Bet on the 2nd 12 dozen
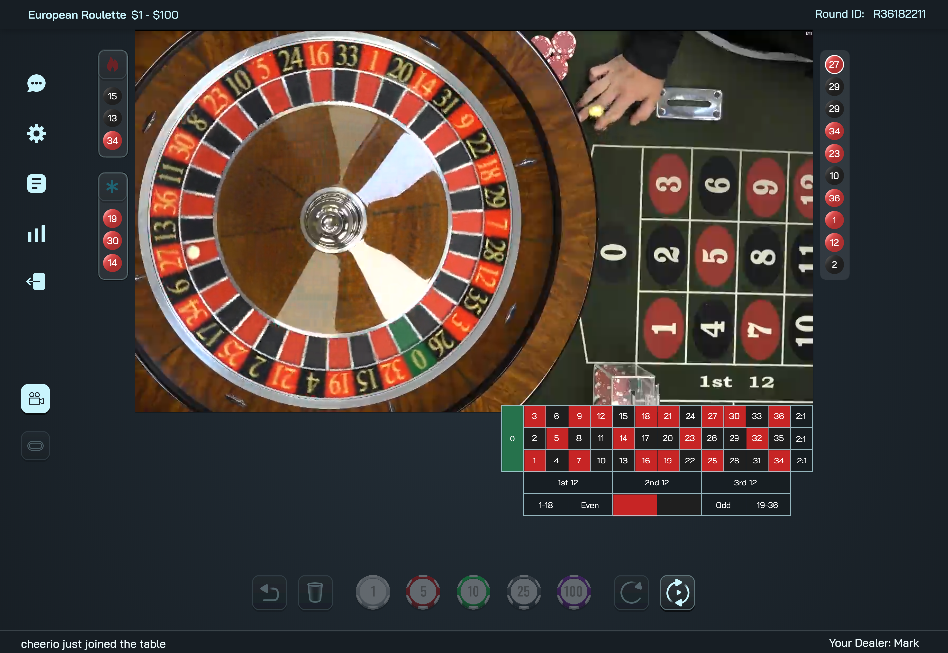The height and width of the screenshot is (653, 948). [657, 482]
